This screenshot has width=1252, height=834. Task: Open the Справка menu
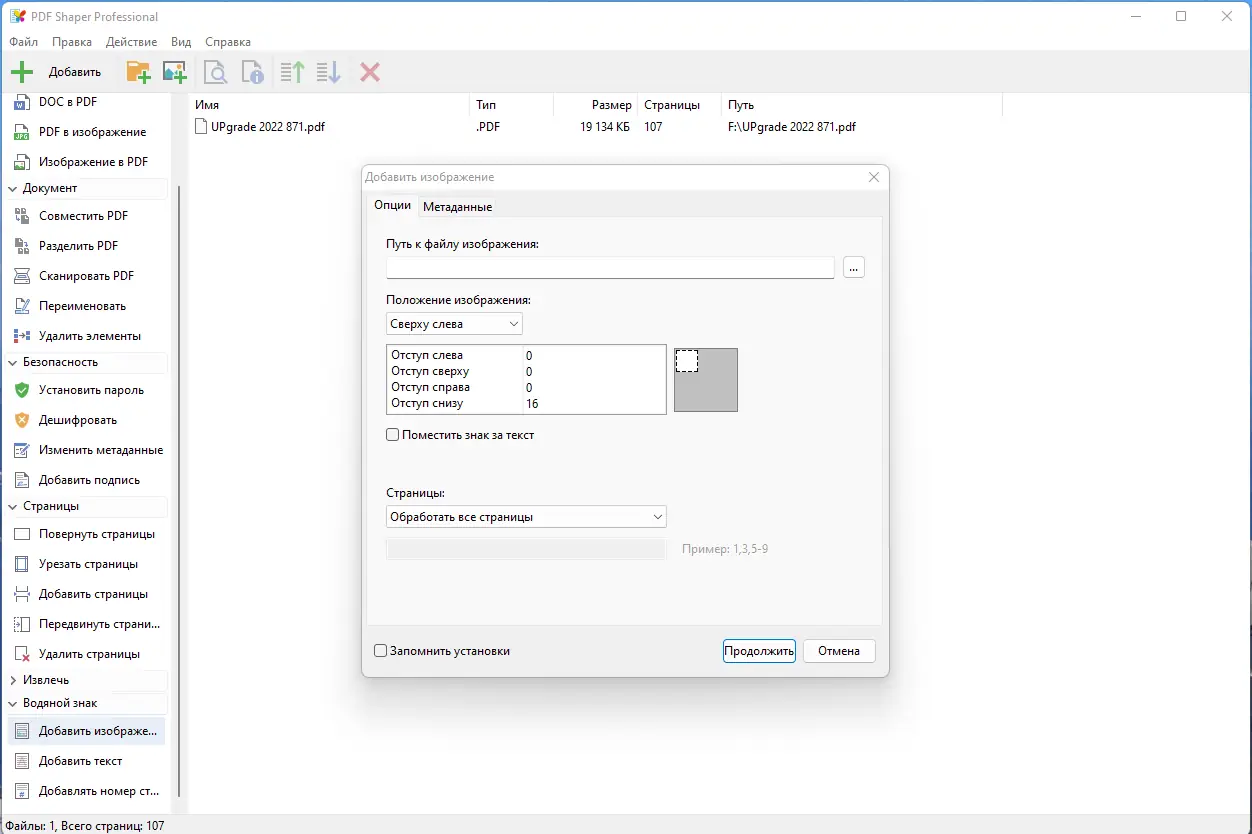[228, 42]
